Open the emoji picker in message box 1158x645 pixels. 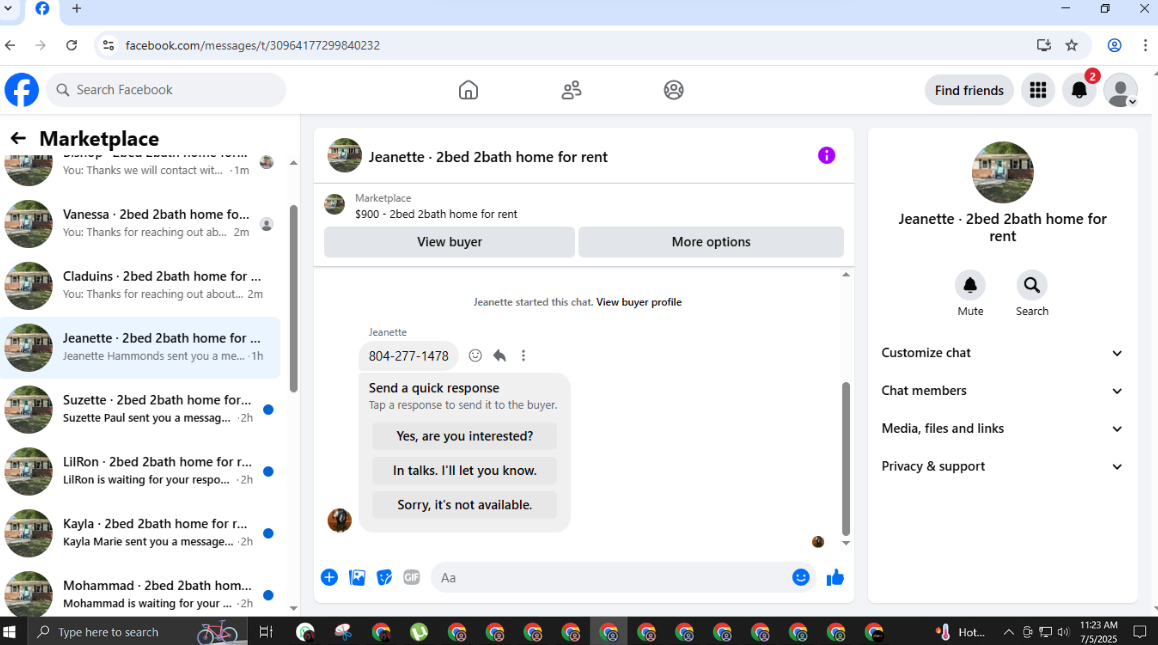(x=801, y=578)
